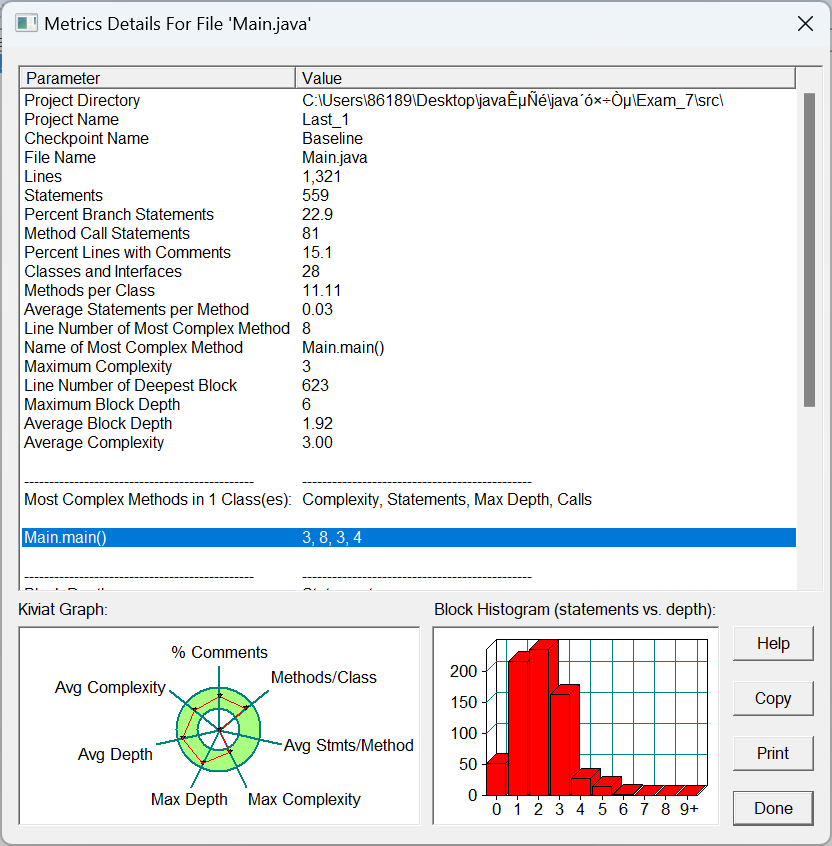The width and height of the screenshot is (832, 846).
Task: Select Line Number of Deepest Block row
Action: (408, 385)
